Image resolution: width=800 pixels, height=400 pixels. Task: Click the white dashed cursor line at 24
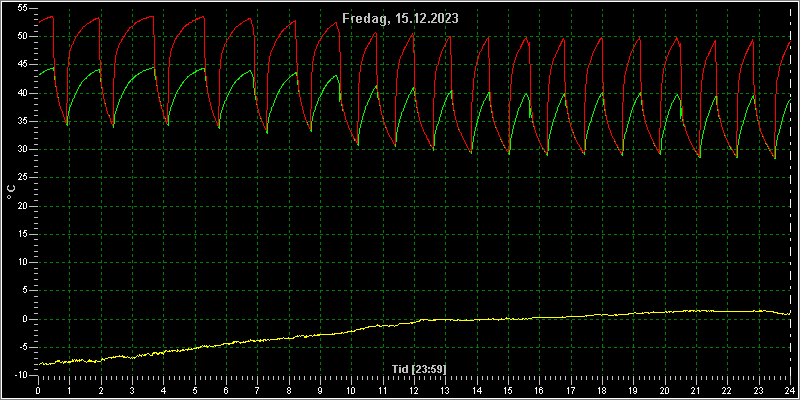[791, 192]
